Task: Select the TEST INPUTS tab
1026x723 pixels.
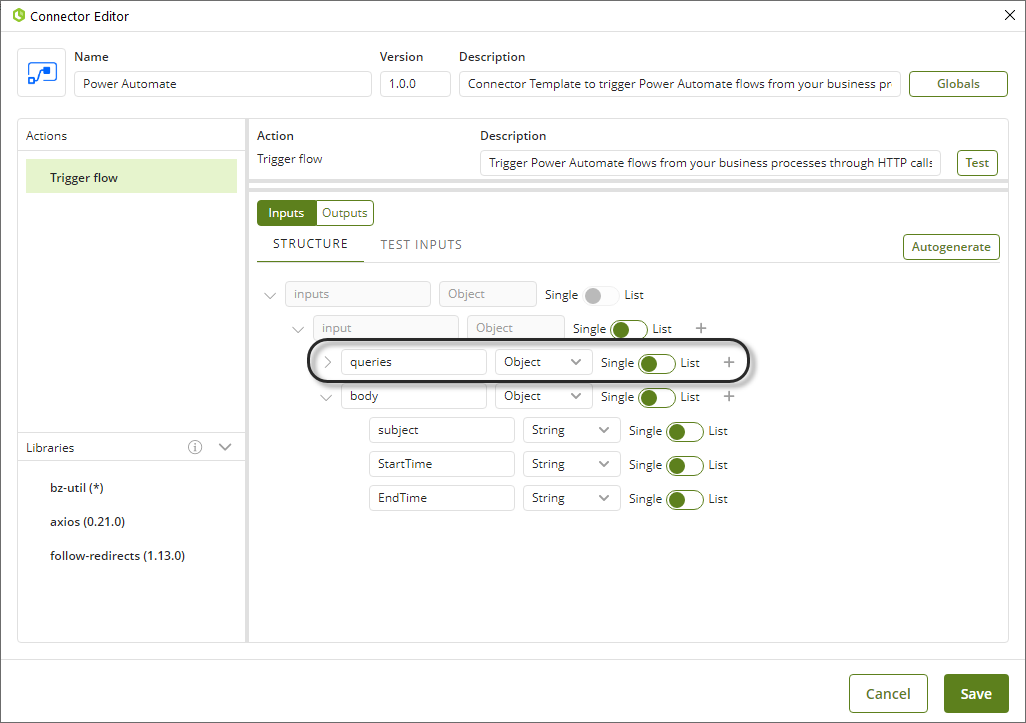Action: 421,245
